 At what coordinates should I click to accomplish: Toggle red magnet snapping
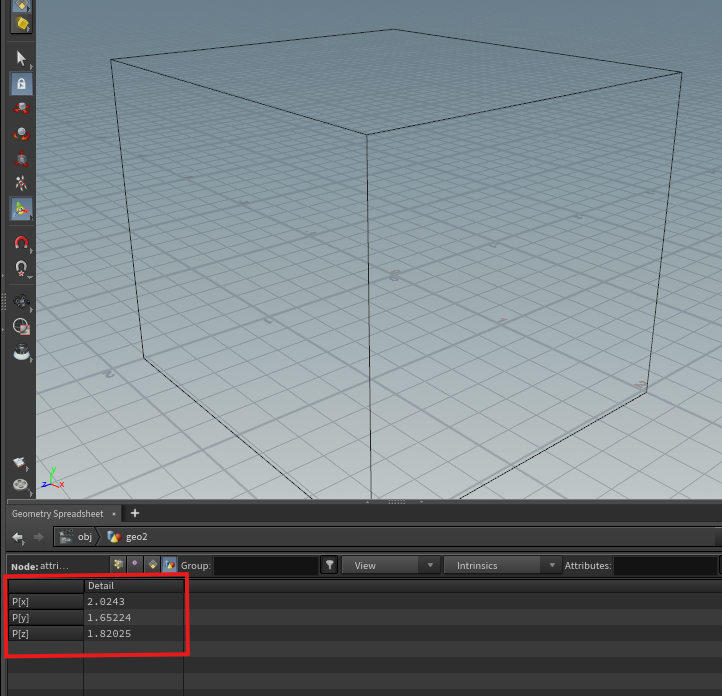(x=21, y=243)
